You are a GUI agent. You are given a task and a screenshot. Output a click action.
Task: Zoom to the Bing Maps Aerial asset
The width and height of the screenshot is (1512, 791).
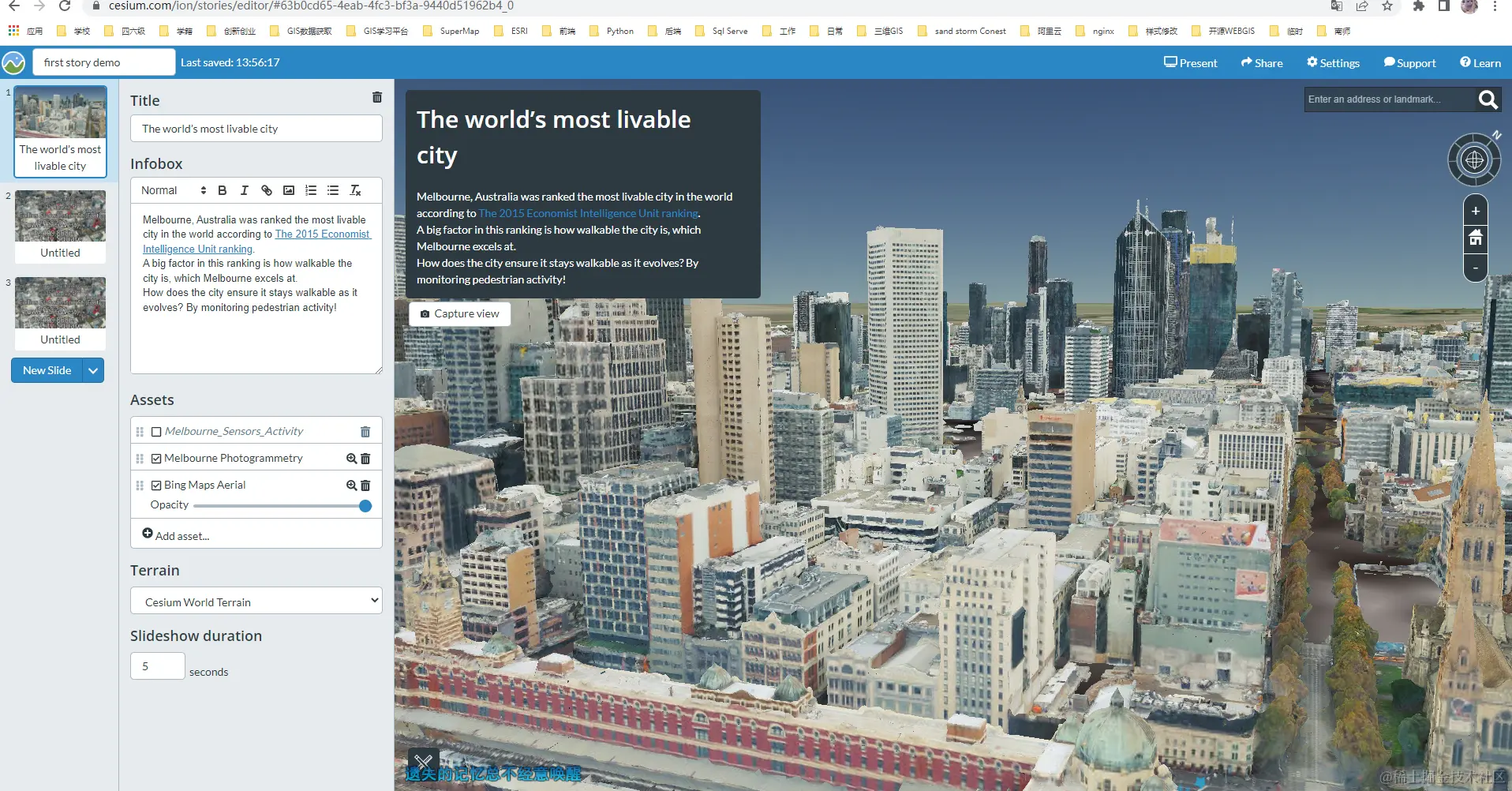coord(351,485)
